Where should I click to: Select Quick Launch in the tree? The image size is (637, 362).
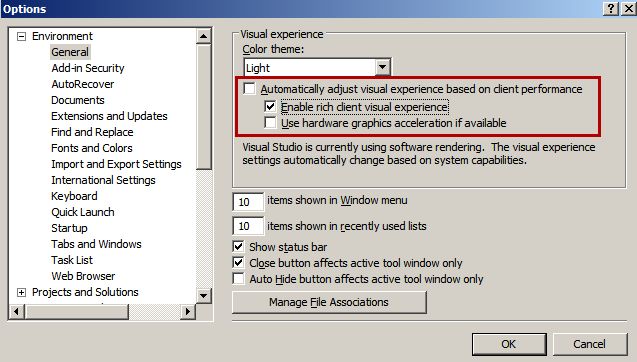coord(83,212)
